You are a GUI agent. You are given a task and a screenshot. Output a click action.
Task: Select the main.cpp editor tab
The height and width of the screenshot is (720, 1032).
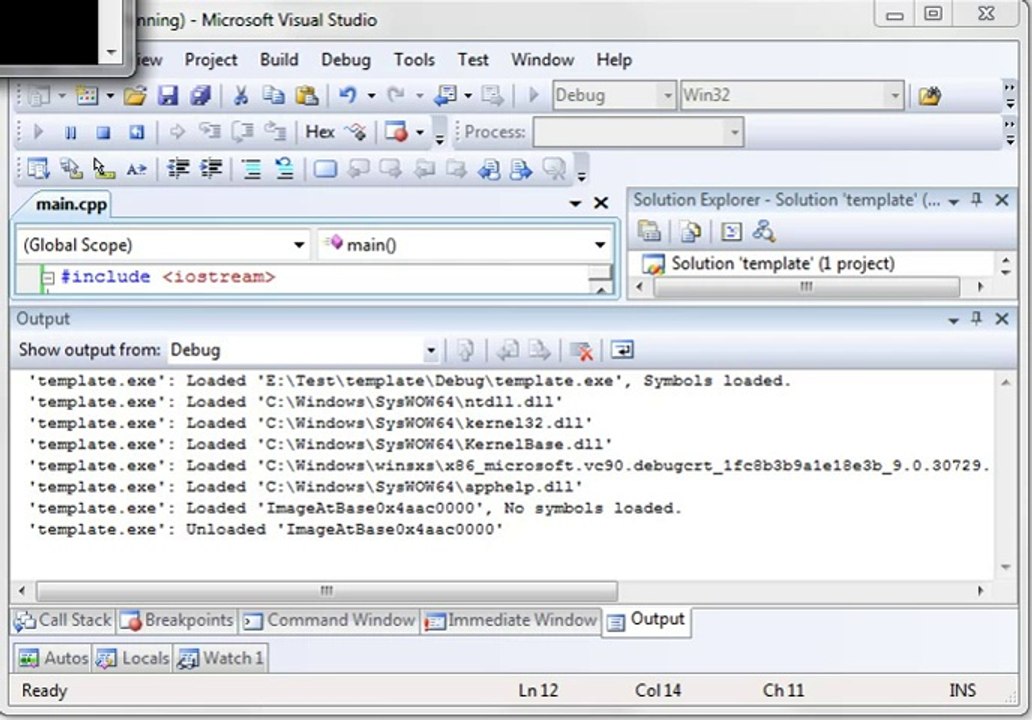click(70, 205)
